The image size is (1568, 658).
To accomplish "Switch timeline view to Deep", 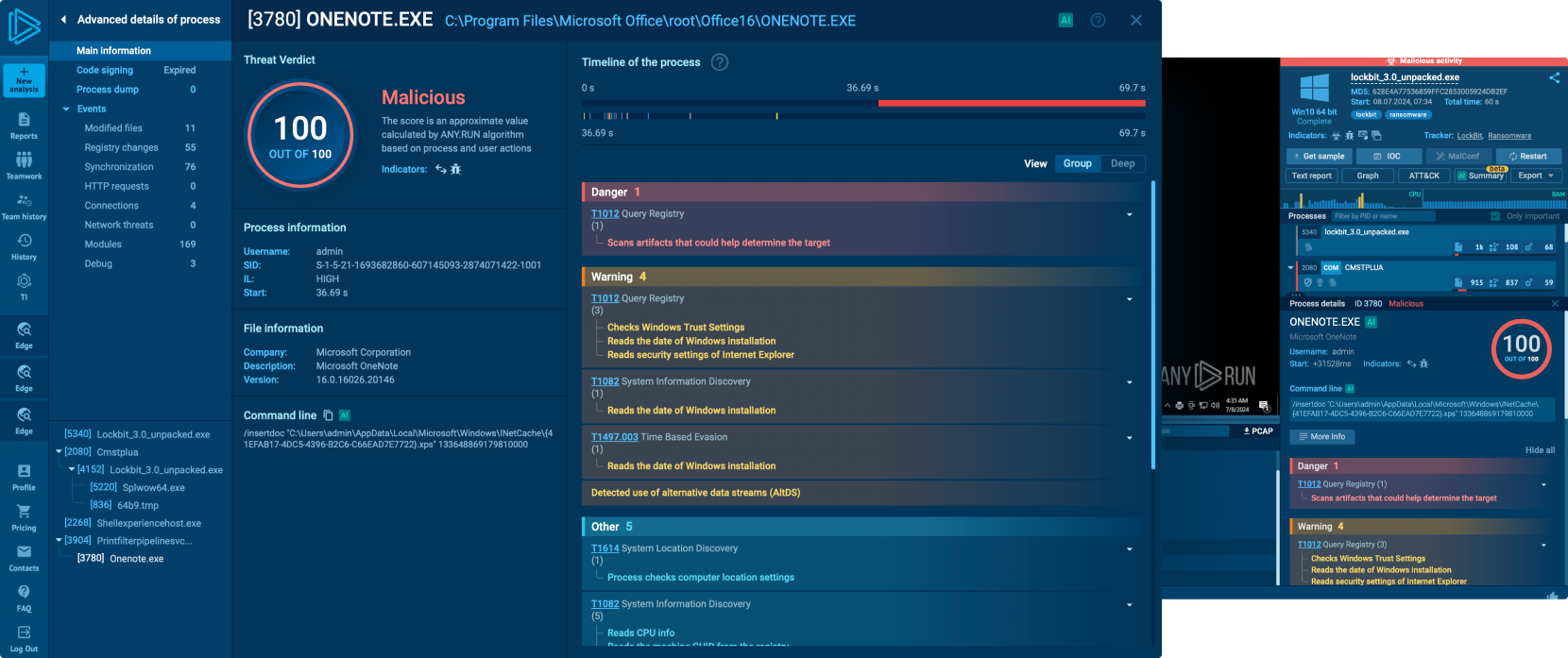I will [x=1123, y=163].
